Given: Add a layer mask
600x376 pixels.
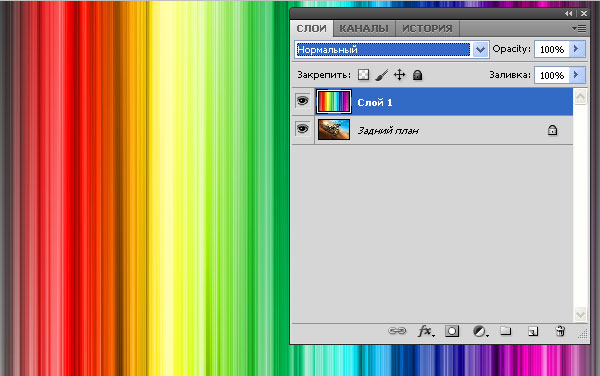Looking at the screenshot, I should click(452, 331).
